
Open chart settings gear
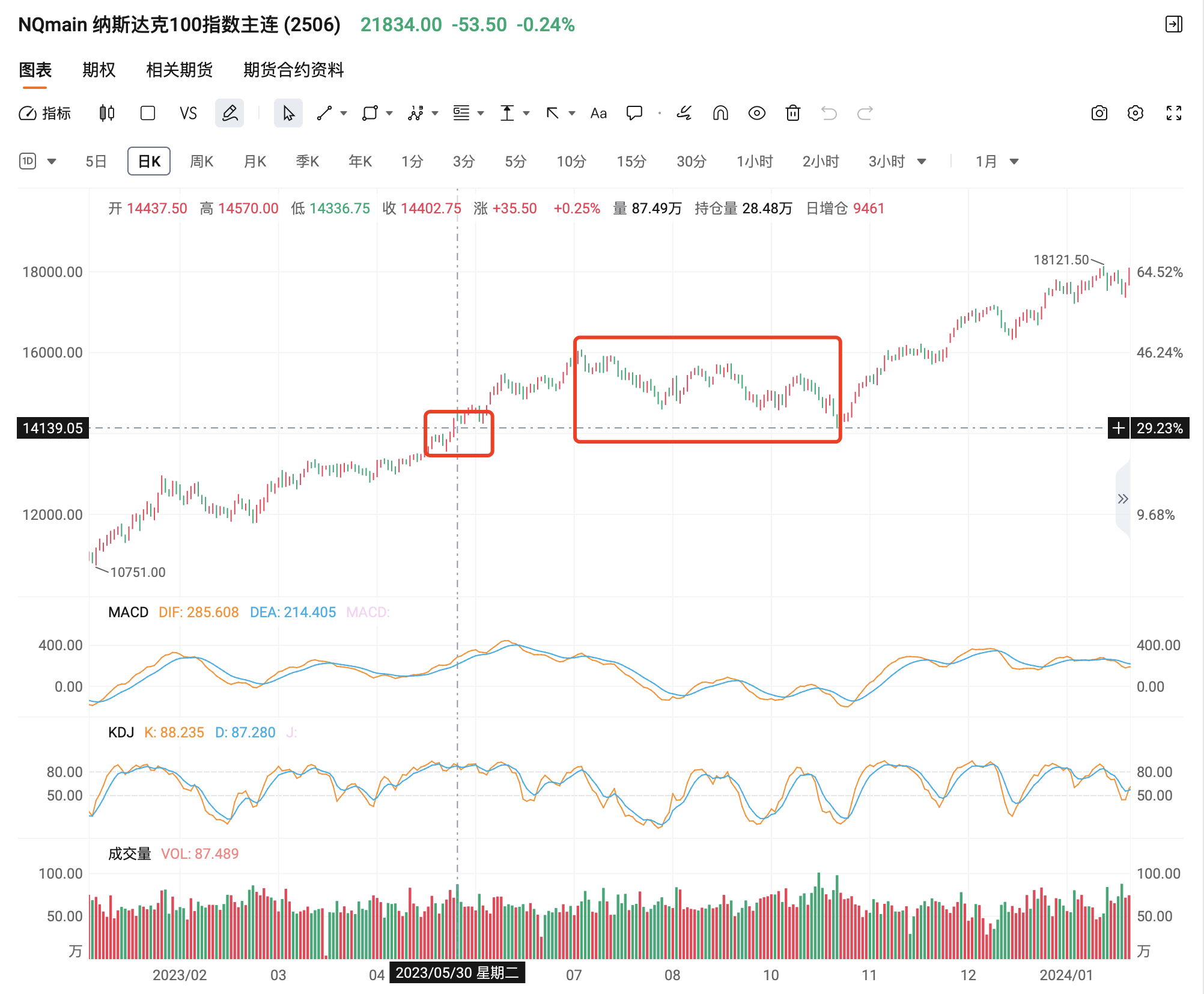(1136, 113)
